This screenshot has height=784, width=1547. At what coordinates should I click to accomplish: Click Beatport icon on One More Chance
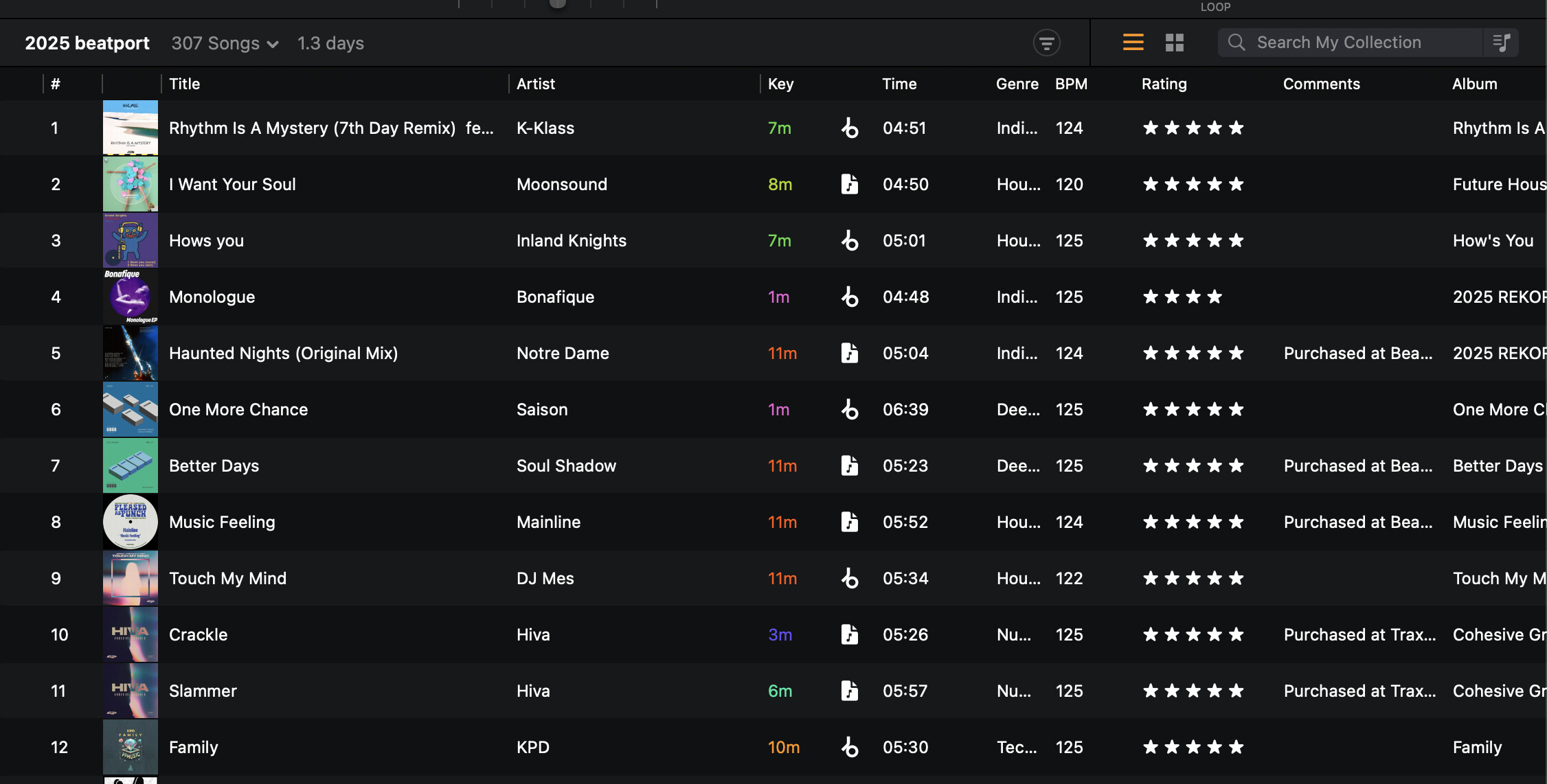tap(850, 409)
